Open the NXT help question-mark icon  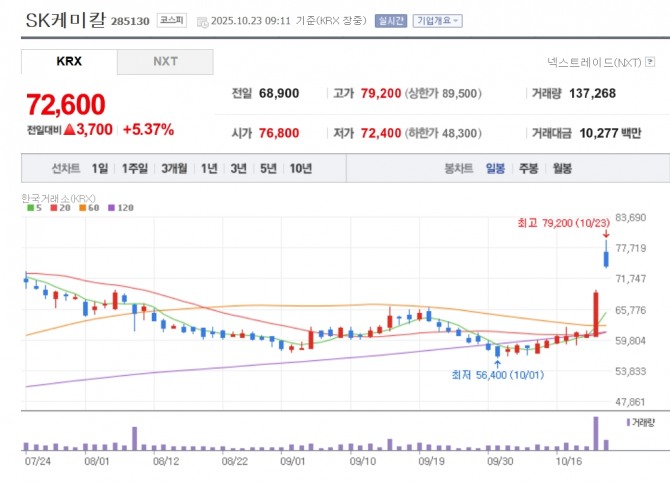[x=650, y=62]
